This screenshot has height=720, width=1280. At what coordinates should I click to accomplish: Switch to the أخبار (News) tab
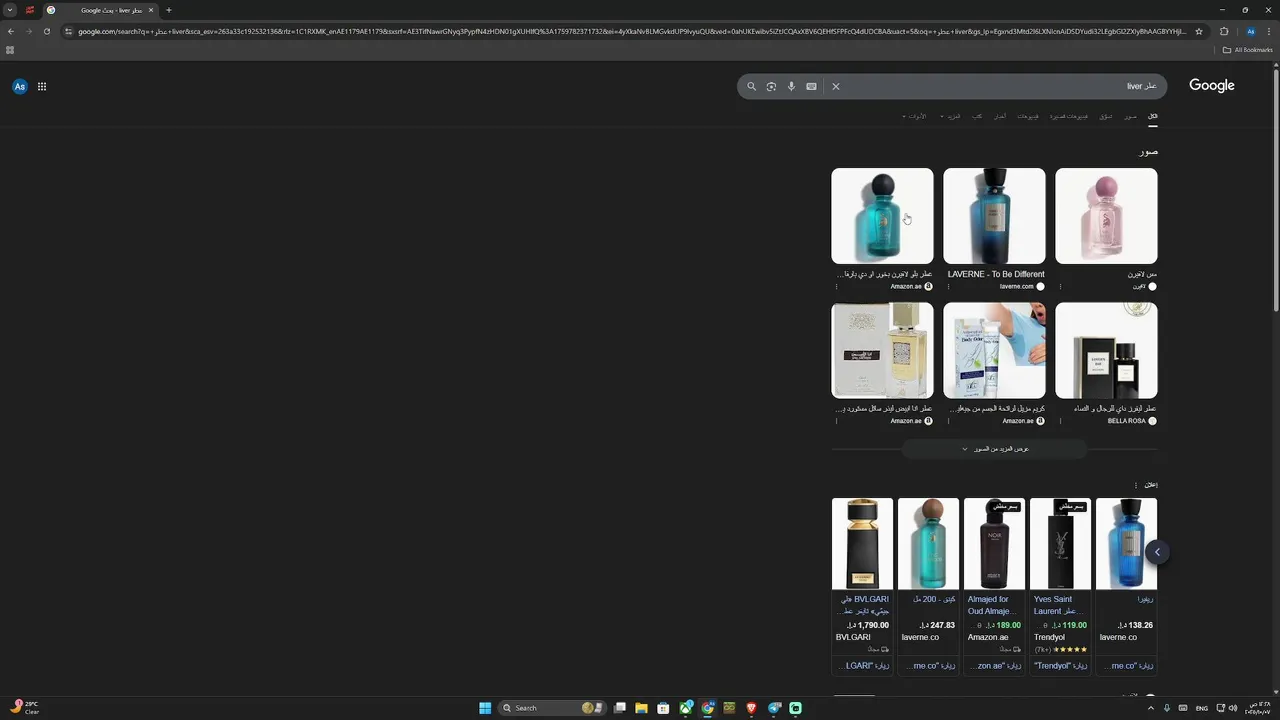click(x=1000, y=116)
